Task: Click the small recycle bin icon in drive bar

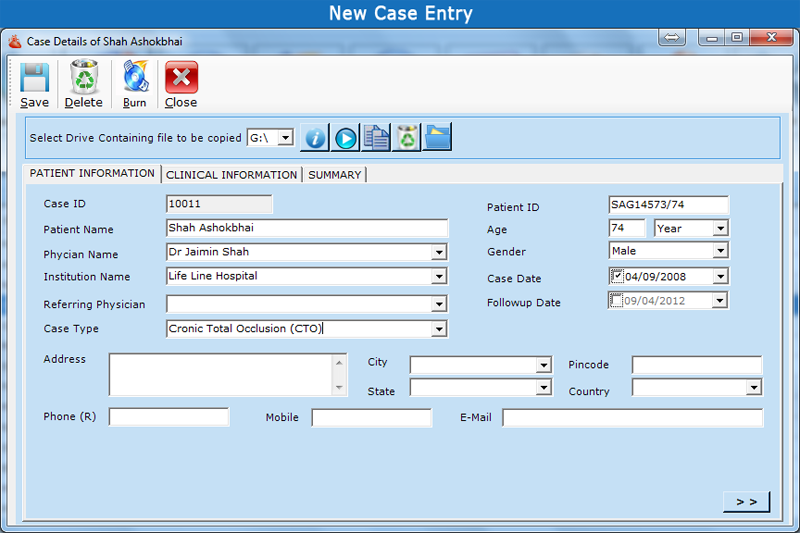Action: pyautogui.click(x=407, y=138)
